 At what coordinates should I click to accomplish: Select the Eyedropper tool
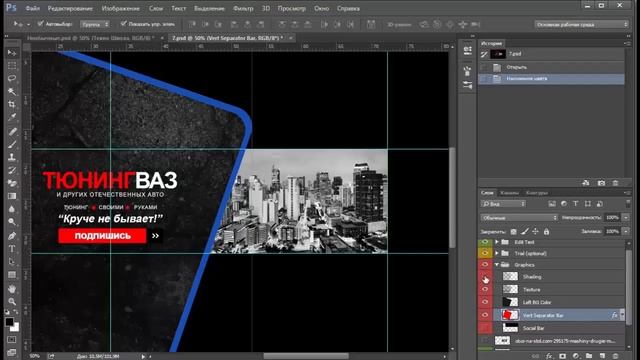(x=12, y=117)
